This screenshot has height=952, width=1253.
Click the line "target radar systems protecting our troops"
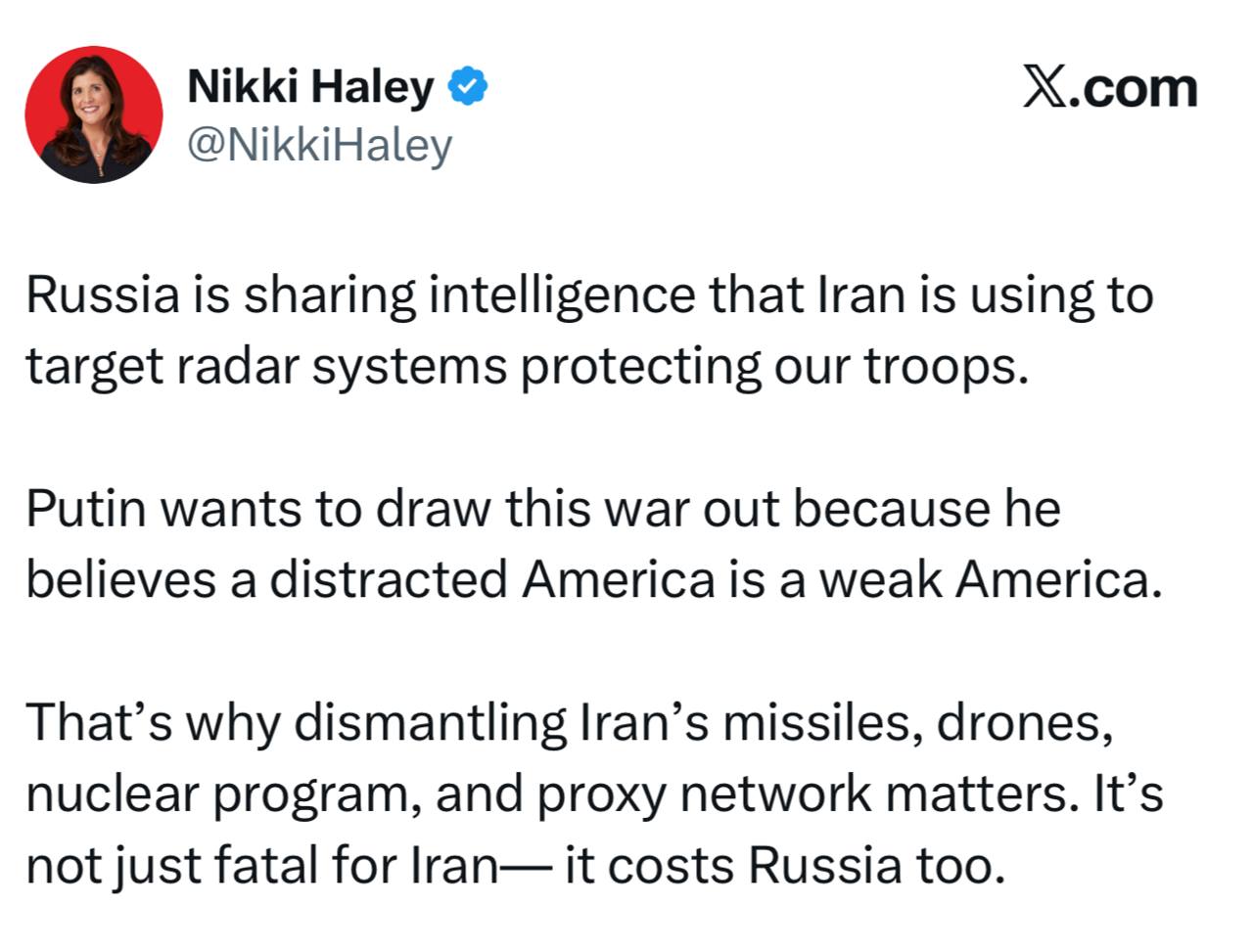(529, 367)
